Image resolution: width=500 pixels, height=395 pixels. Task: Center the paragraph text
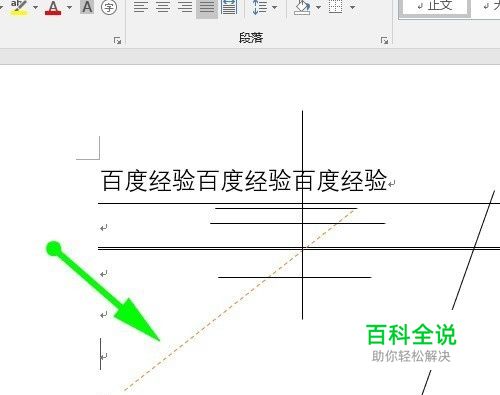click(x=163, y=7)
